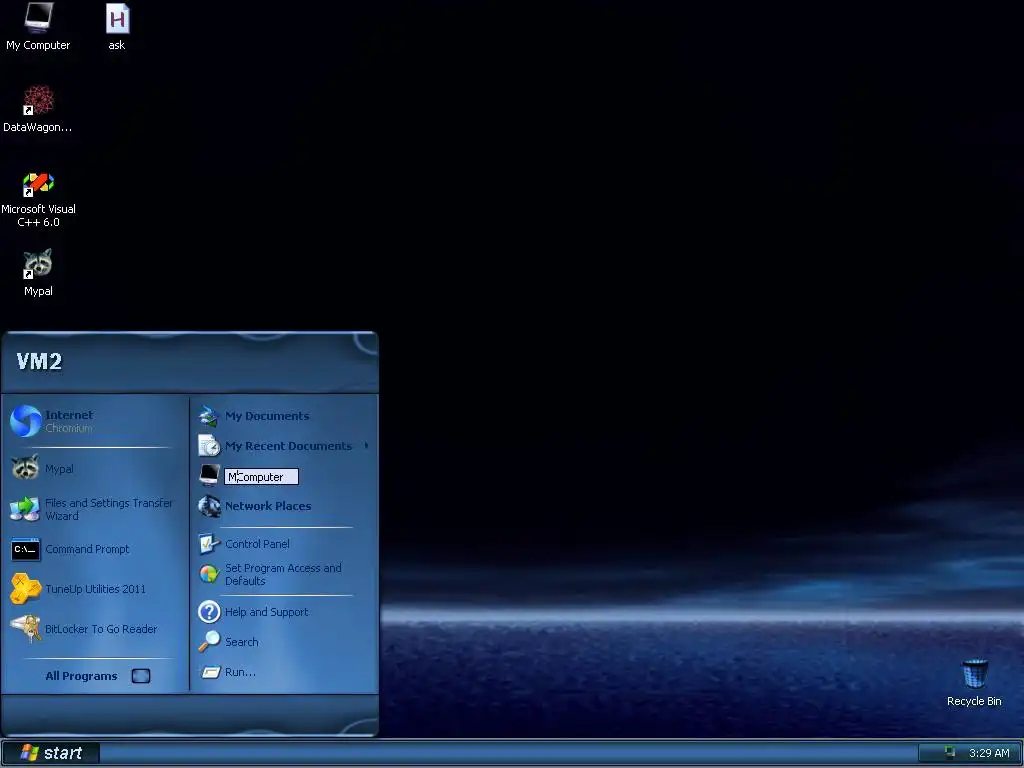The image size is (1024, 768).
Task: Click the VM2 user name header
Action: click(x=39, y=361)
